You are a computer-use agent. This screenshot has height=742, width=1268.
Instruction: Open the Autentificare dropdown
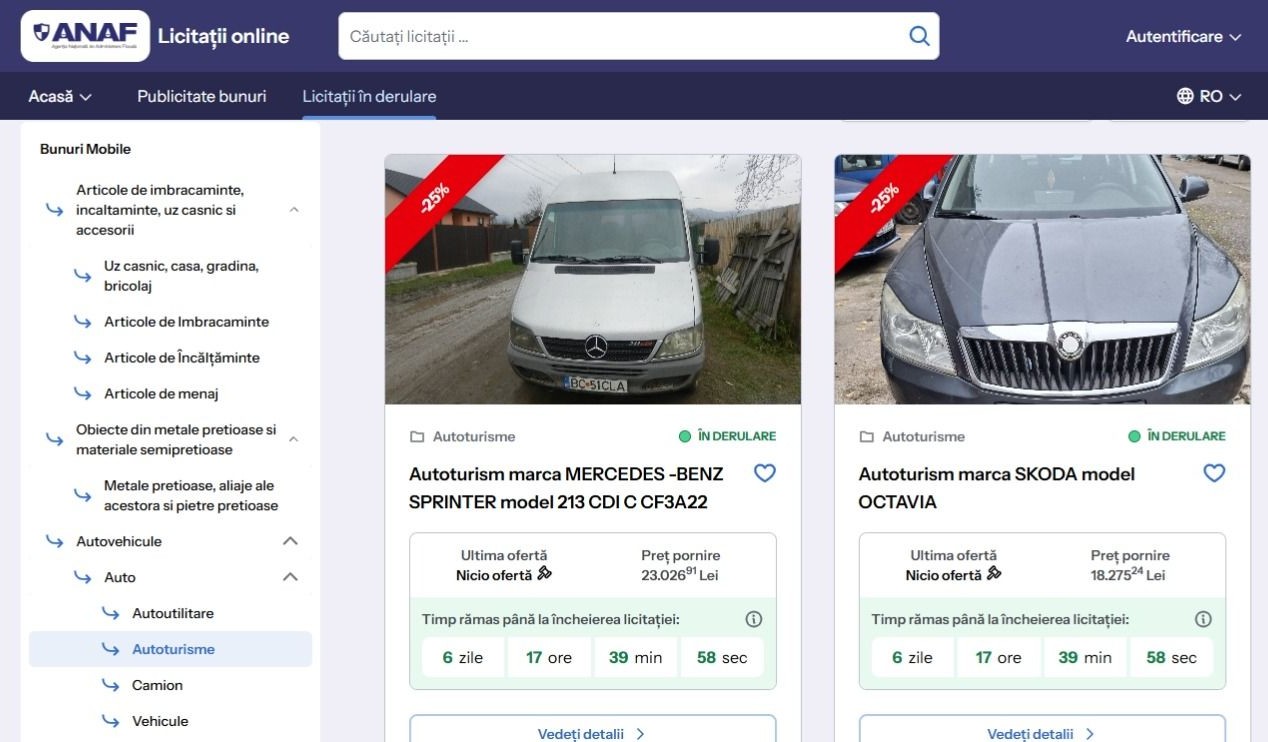pyautogui.click(x=1184, y=36)
